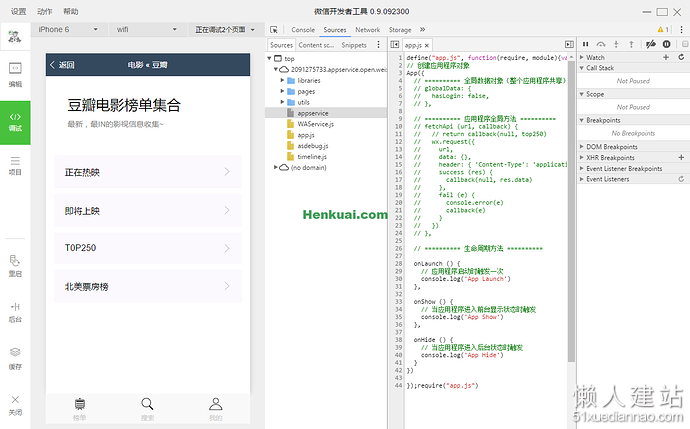Open the wifi network dropdown

pyautogui.click(x=146, y=29)
